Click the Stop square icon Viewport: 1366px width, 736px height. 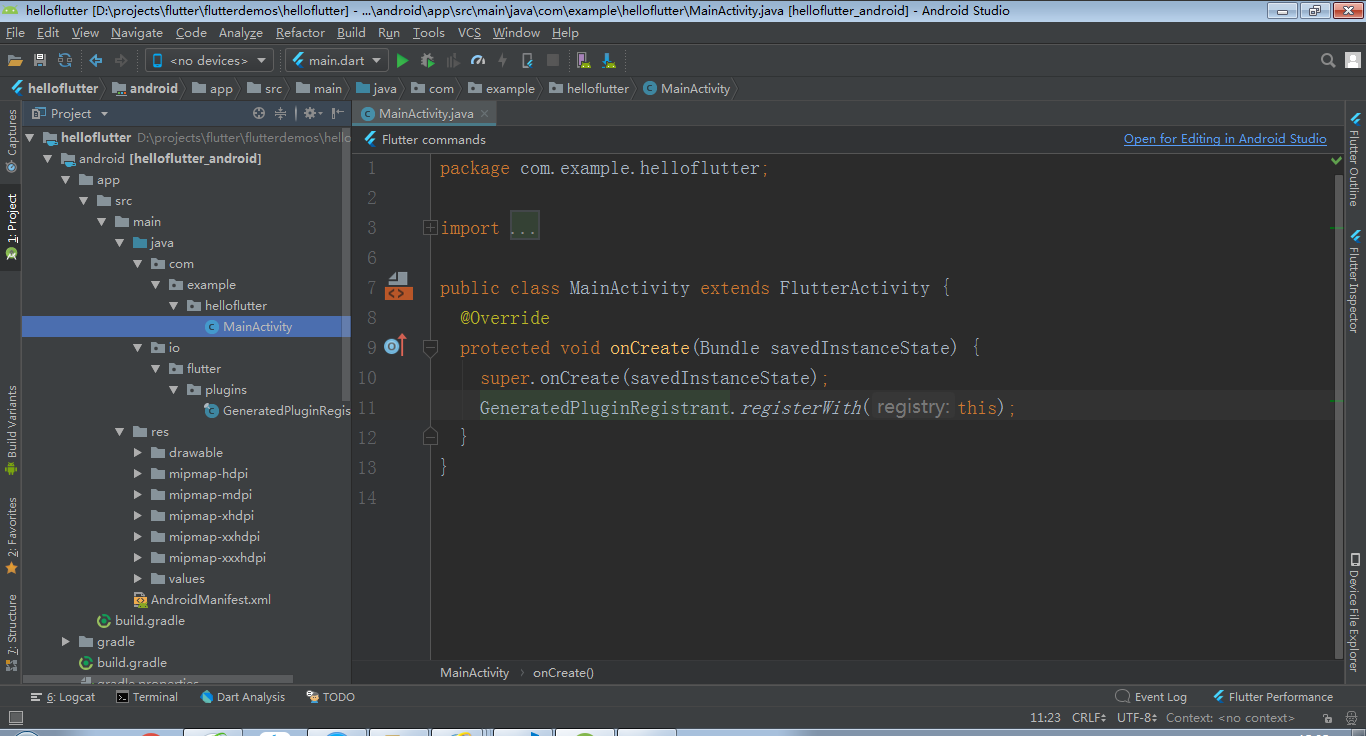(x=553, y=60)
